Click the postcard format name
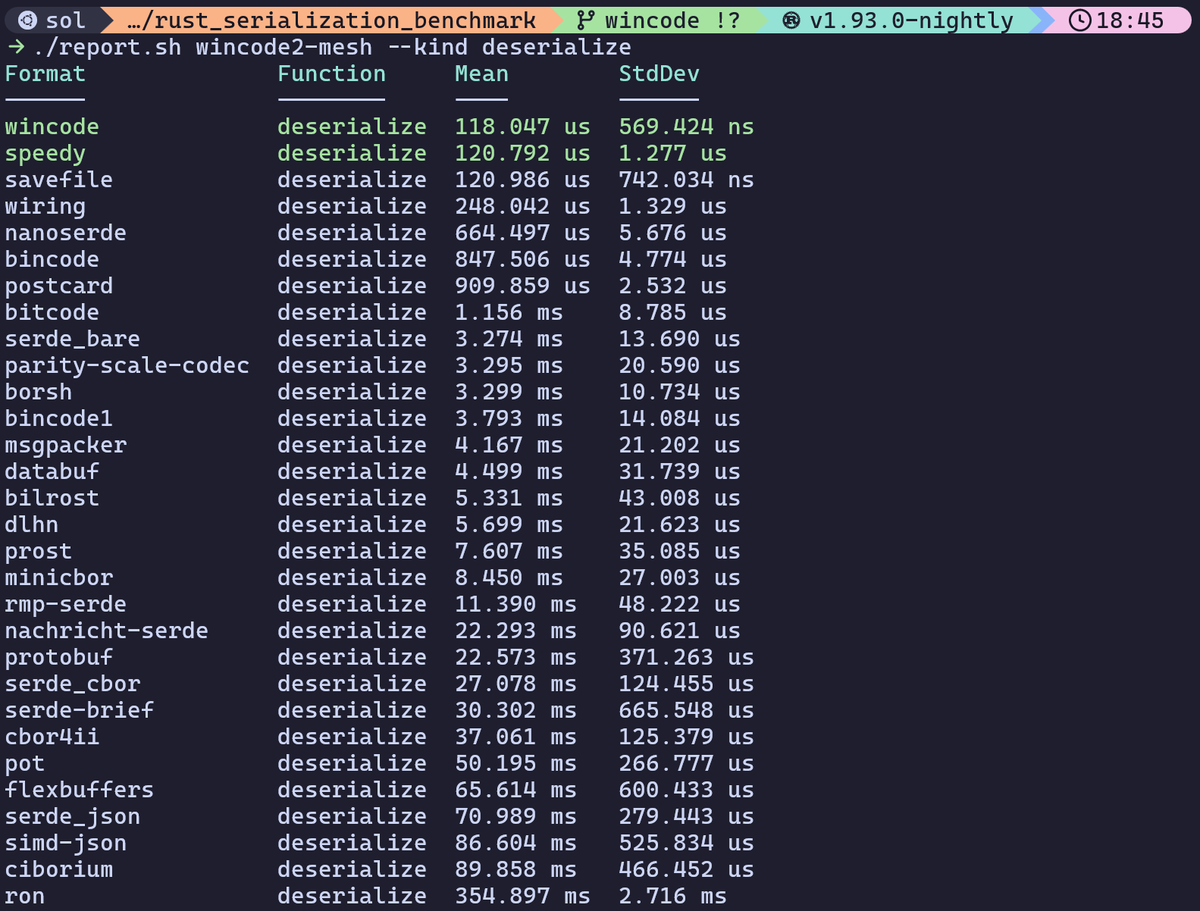This screenshot has width=1200, height=911. [x=59, y=286]
